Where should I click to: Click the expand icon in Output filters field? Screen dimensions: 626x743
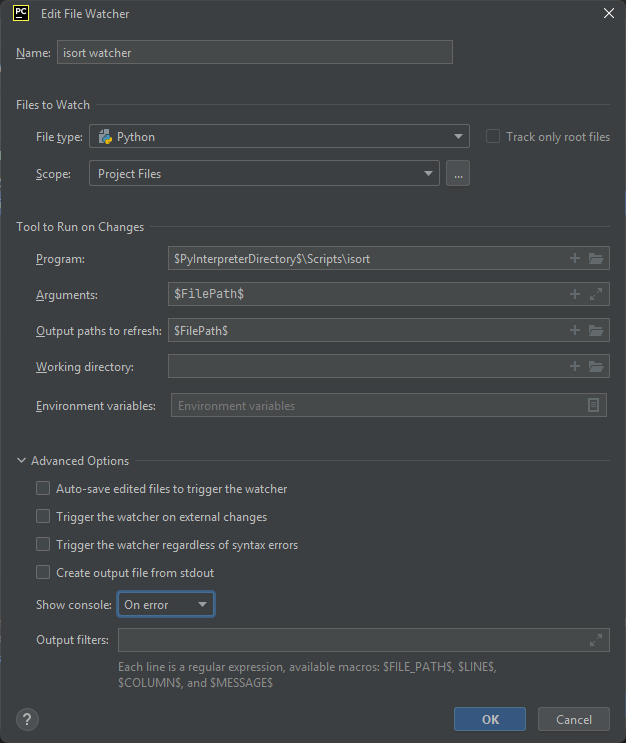[x=596, y=640]
